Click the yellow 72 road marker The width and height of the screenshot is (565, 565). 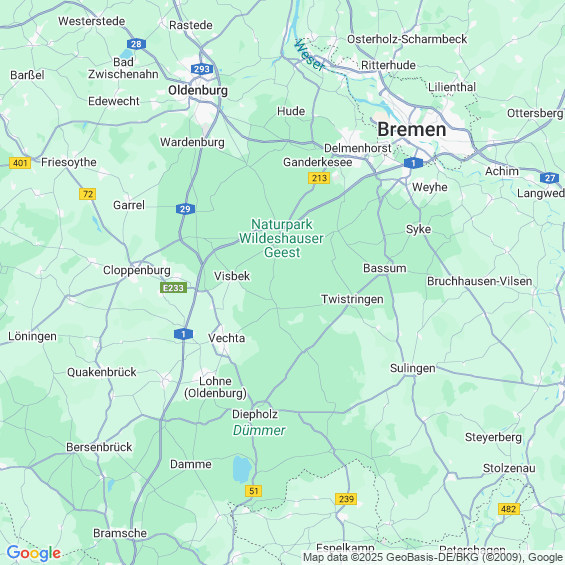[x=88, y=194]
